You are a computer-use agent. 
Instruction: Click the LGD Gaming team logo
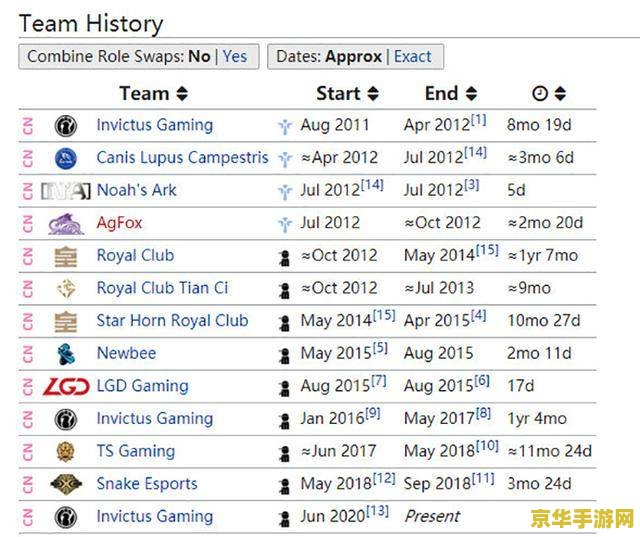coord(66,387)
